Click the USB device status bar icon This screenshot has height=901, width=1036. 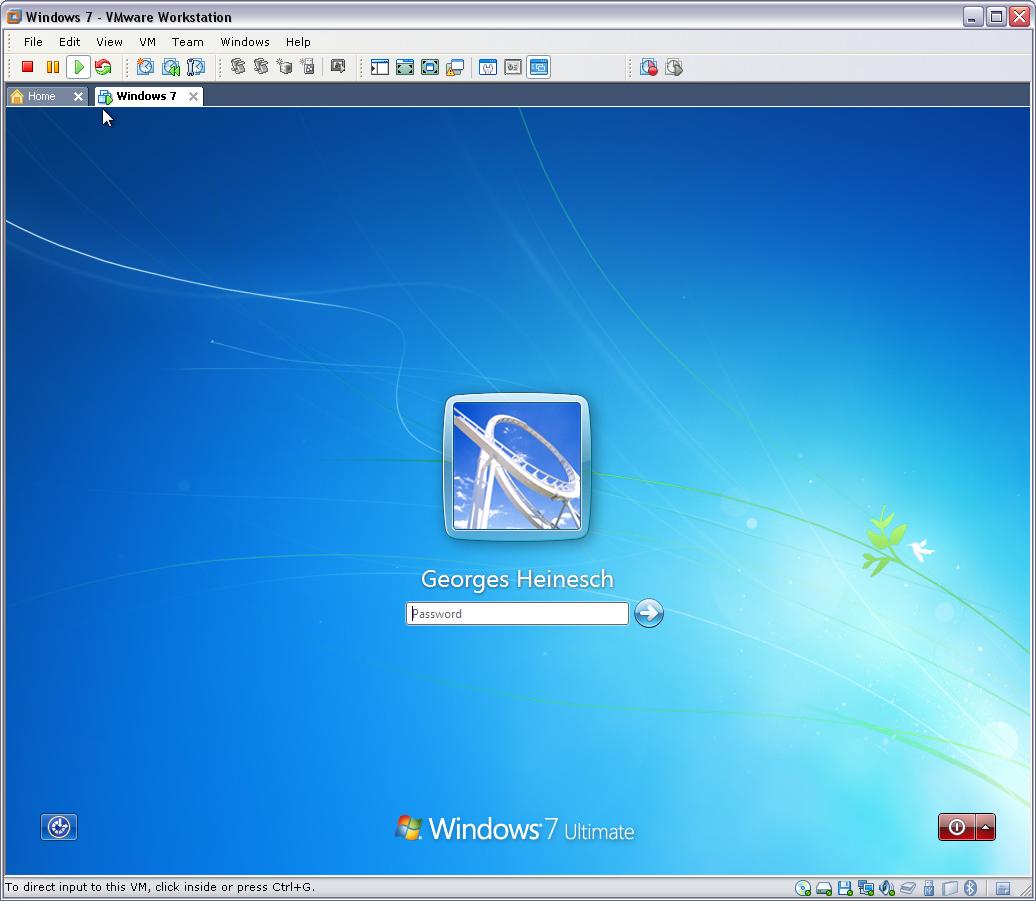click(928, 888)
